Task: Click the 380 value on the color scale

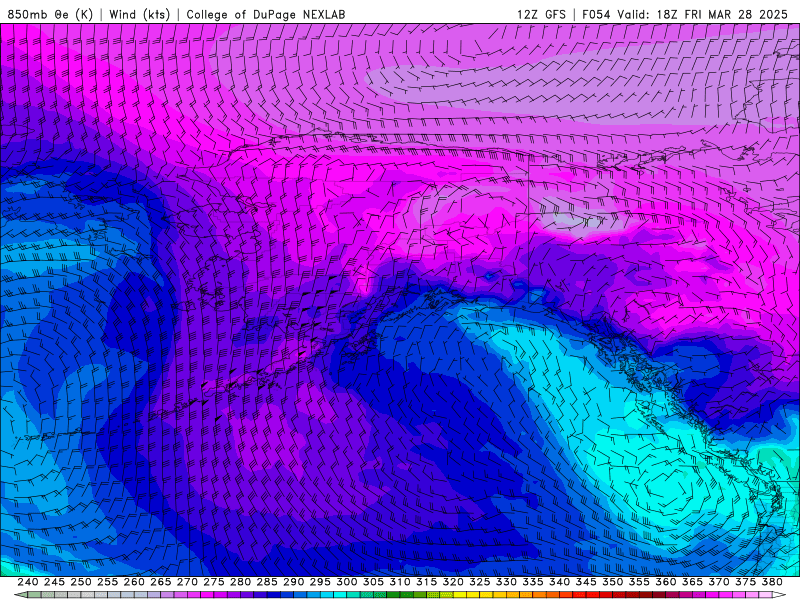Action: click(772, 582)
